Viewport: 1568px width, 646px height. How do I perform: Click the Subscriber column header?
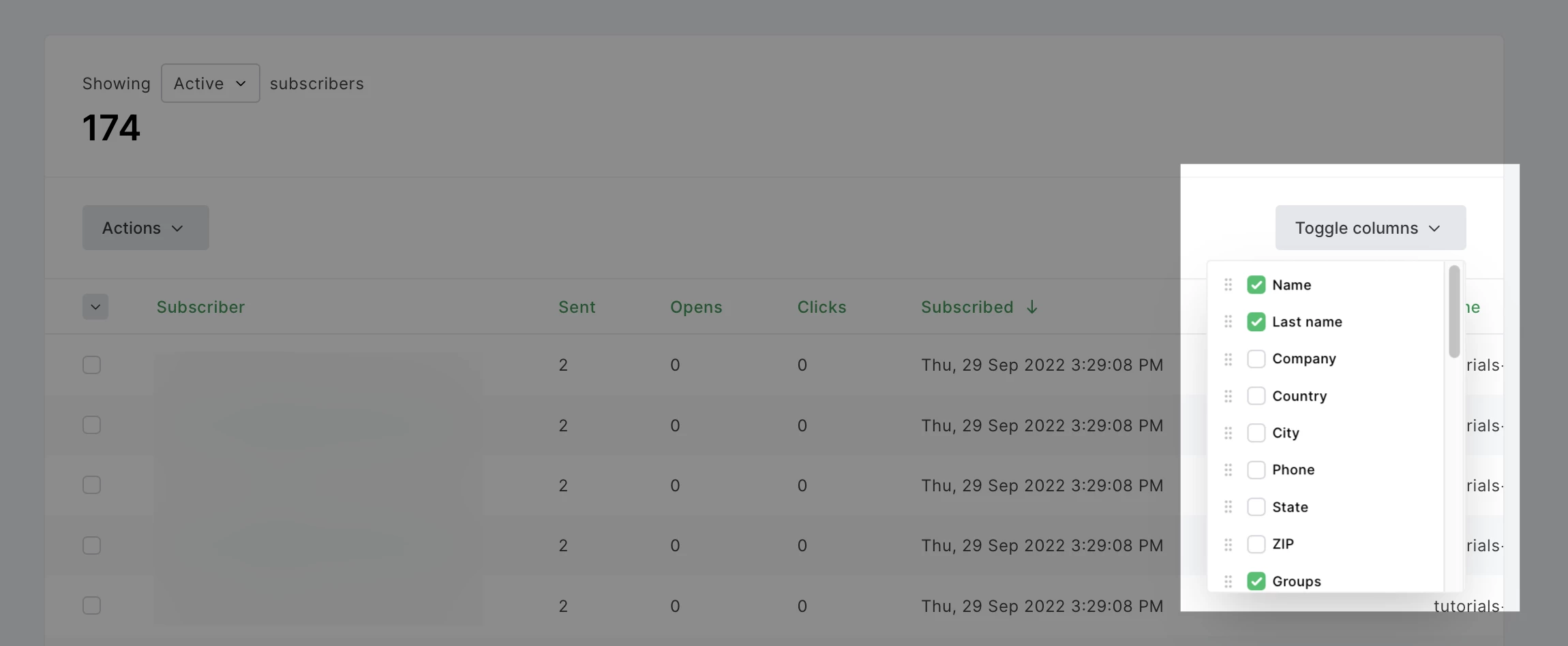pos(200,307)
